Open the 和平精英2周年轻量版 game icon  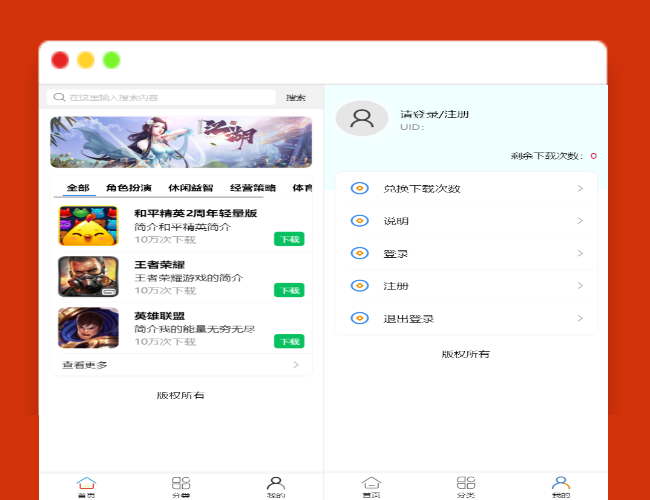point(88,226)
